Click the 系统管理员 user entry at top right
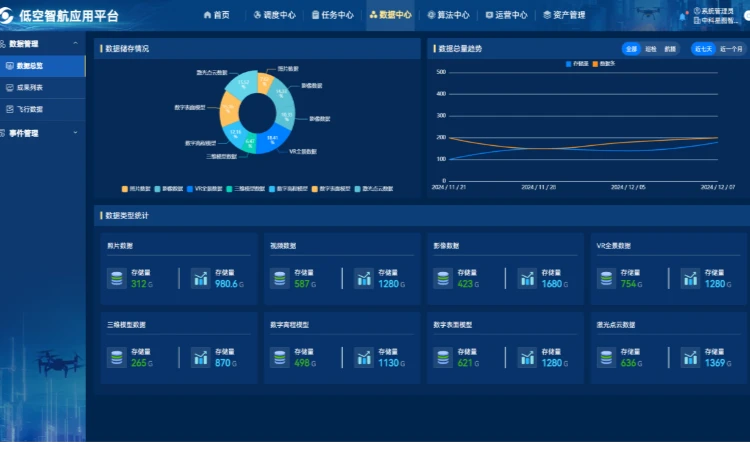The height and width of the screenshot is (450, 750). pos(717,11)
